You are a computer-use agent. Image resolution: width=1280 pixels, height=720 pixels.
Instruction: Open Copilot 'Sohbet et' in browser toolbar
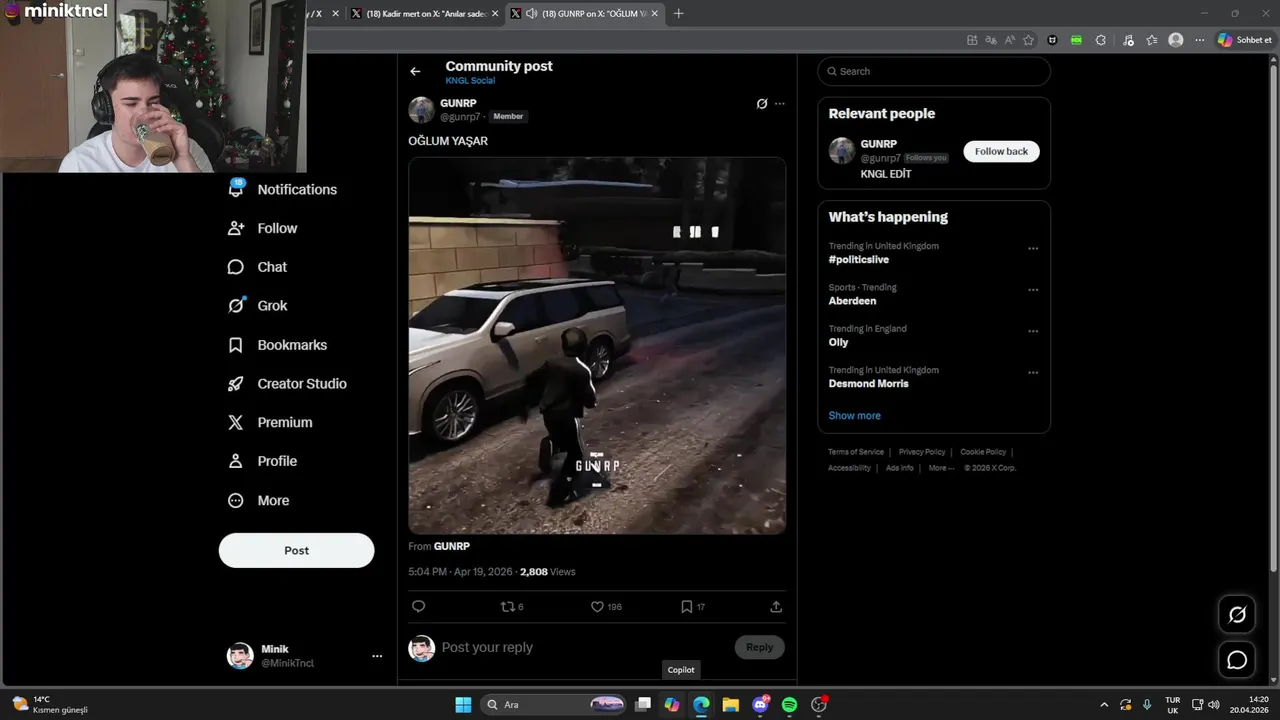pos(1245,40)
